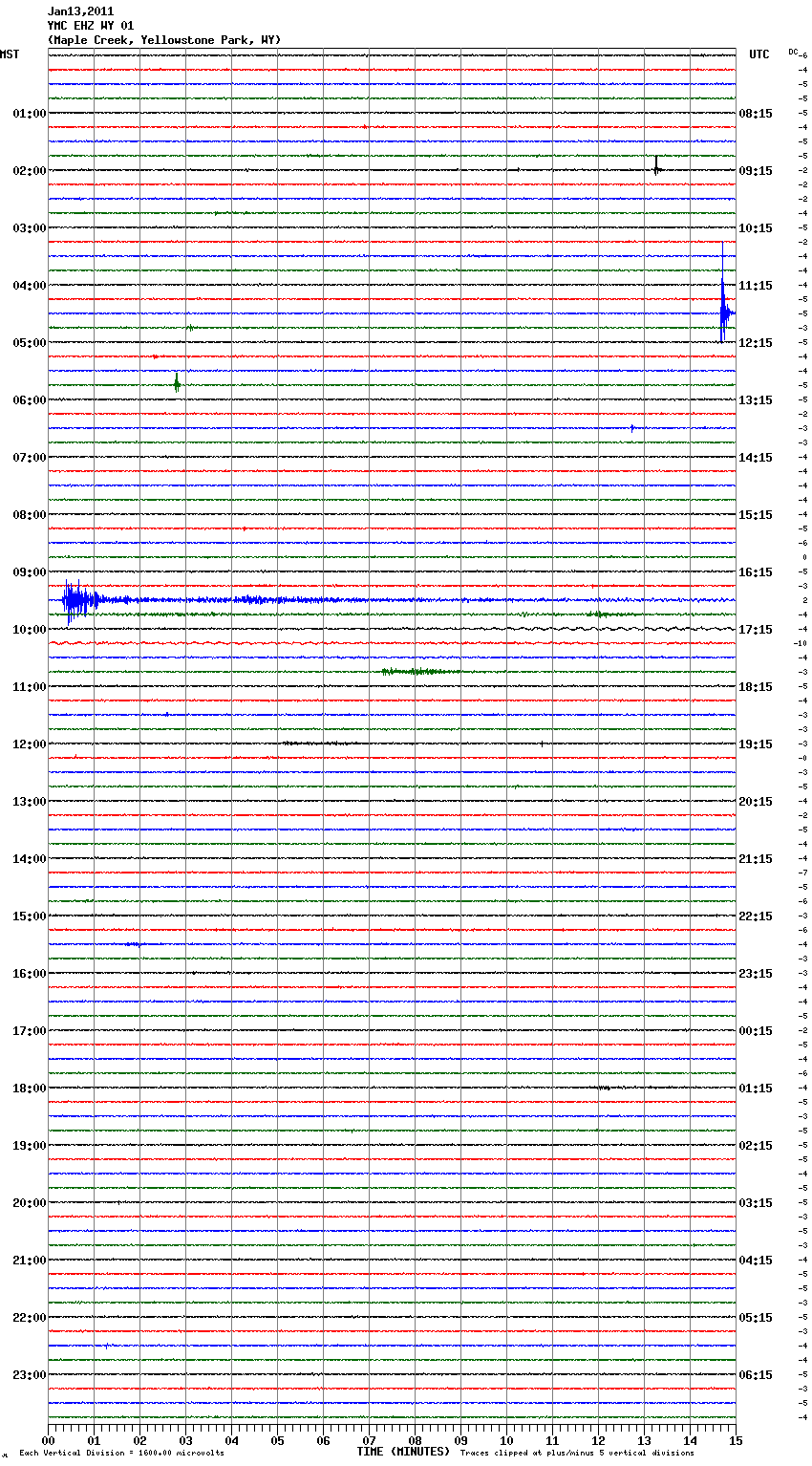Click minute 08 on bottom axis
The image size is (812, 1466).
(415, 1440)
